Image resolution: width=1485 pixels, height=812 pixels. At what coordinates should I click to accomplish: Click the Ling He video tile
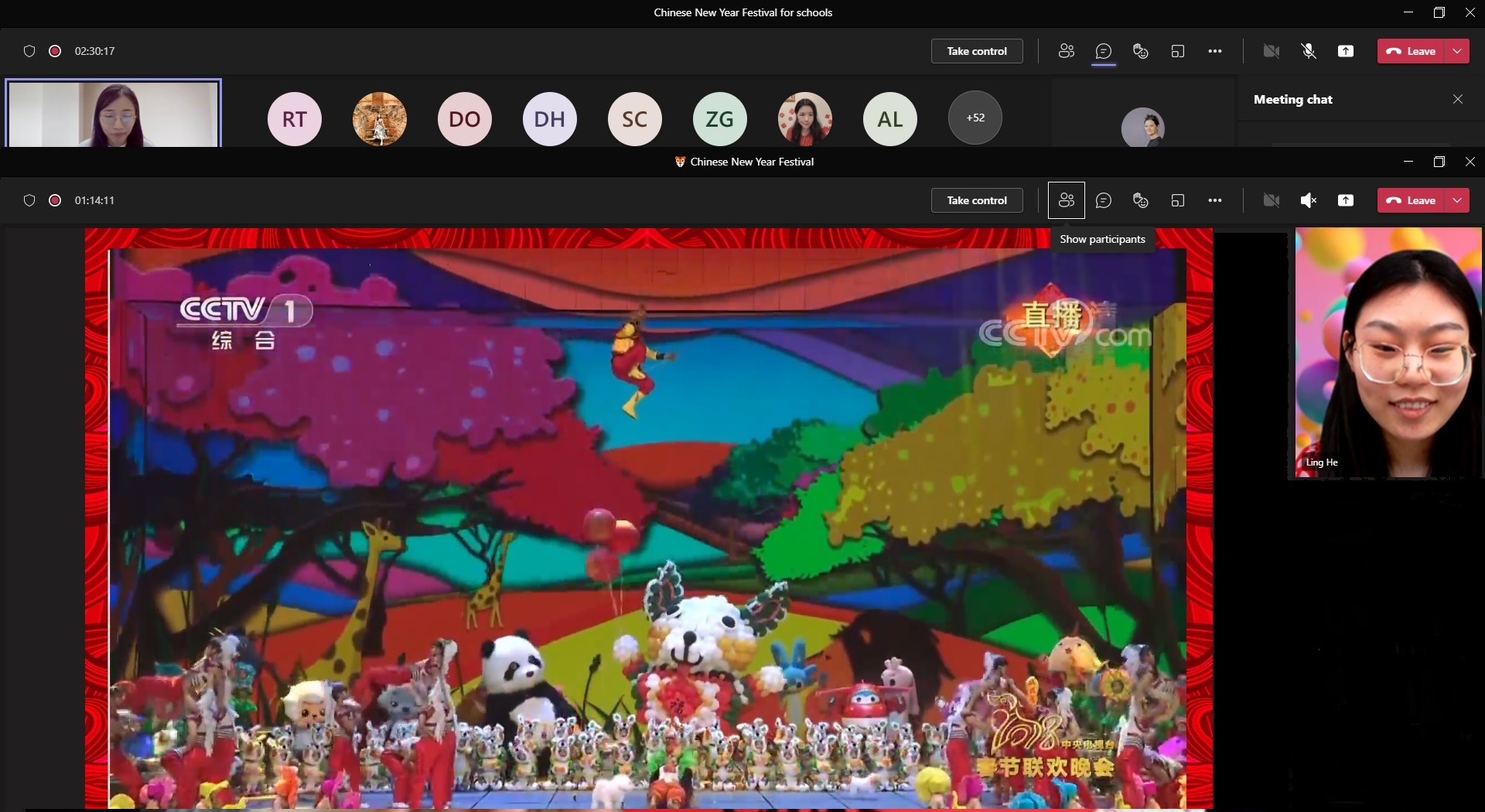click(1388, 353)
